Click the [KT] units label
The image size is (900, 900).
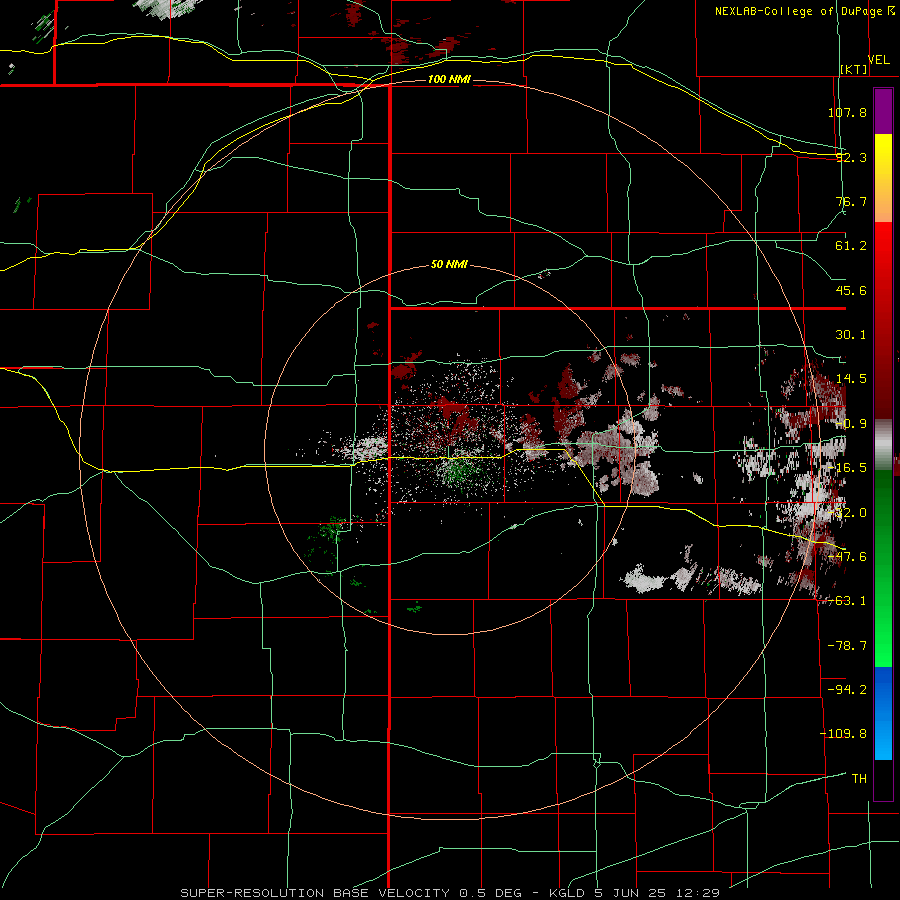854,69
